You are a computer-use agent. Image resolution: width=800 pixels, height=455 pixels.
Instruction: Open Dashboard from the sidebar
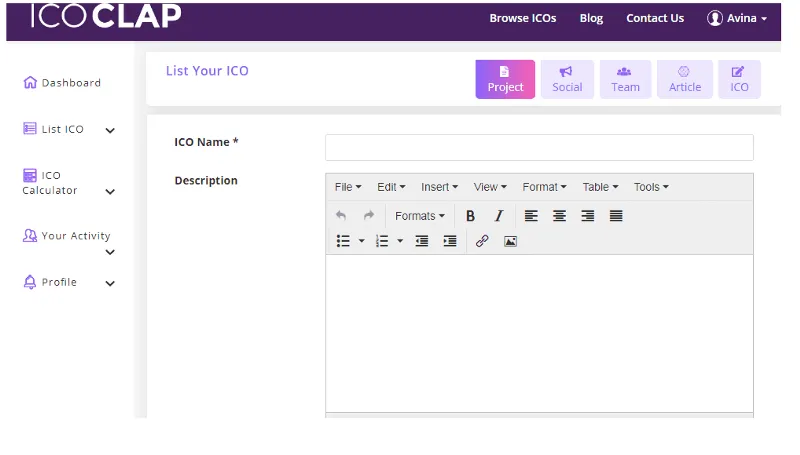[62, 83]
